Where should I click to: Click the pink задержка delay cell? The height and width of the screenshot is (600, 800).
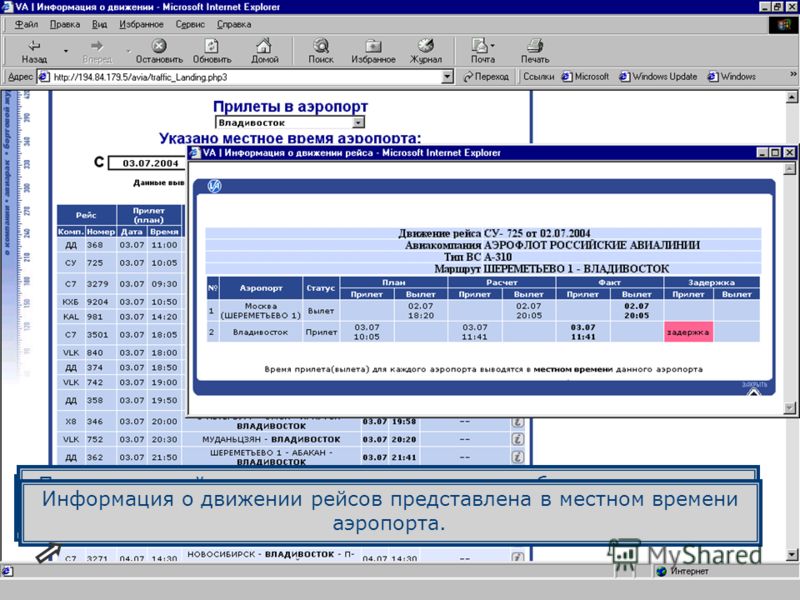[x=688, y=332]
